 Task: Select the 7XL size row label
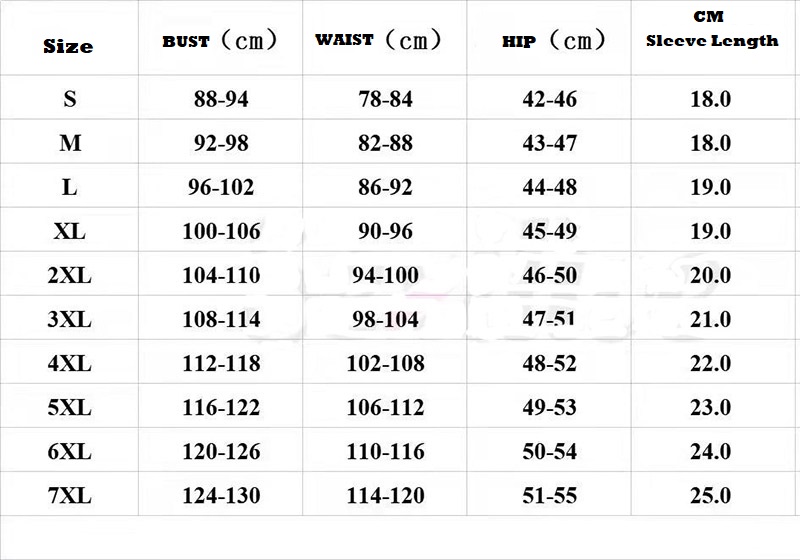(x=70, y=495)
